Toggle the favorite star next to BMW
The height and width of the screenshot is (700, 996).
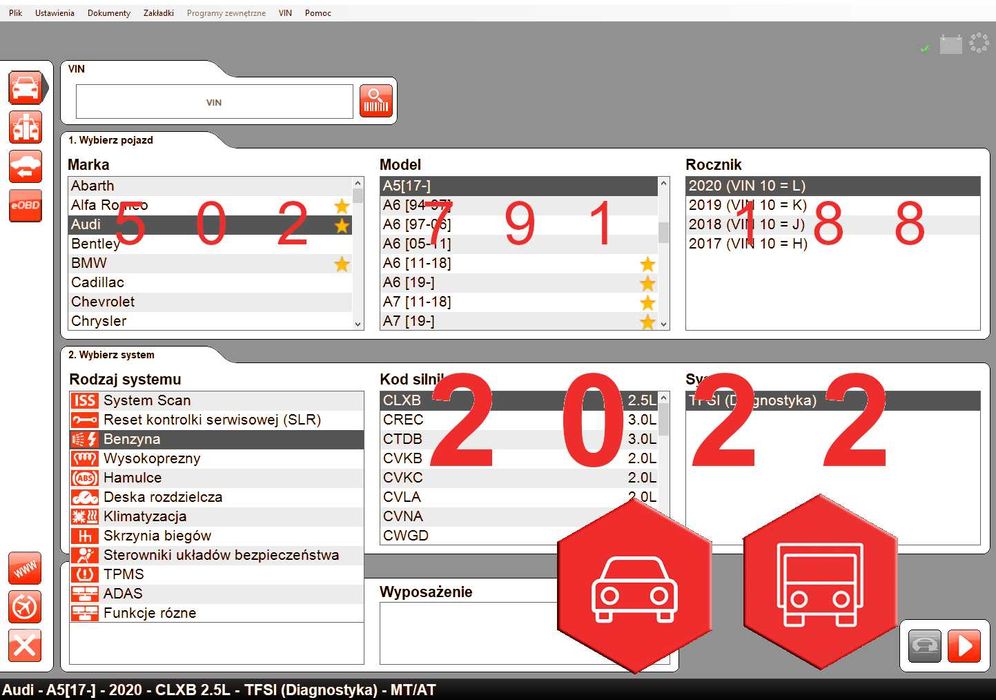coord(342,264)
